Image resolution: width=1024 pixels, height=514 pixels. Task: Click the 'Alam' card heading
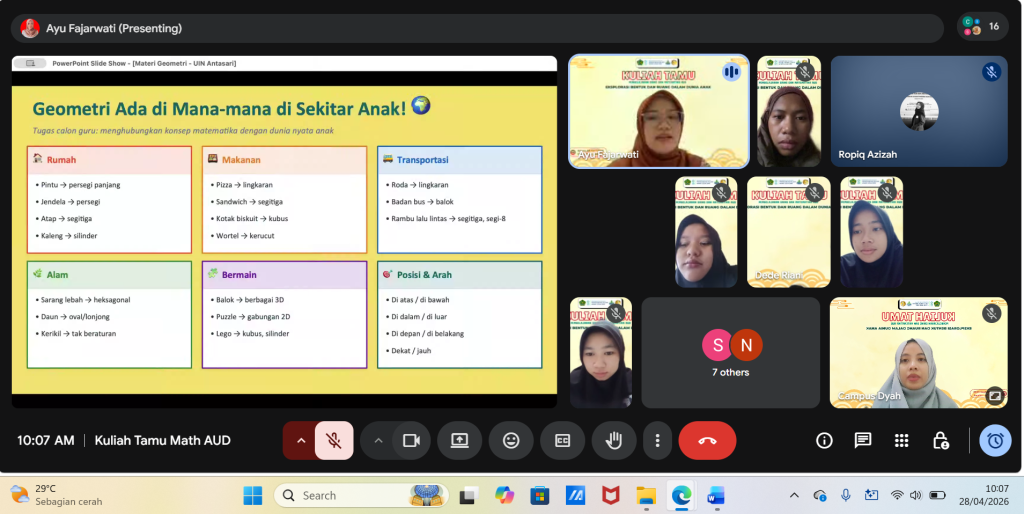click(x=57, y=275)
